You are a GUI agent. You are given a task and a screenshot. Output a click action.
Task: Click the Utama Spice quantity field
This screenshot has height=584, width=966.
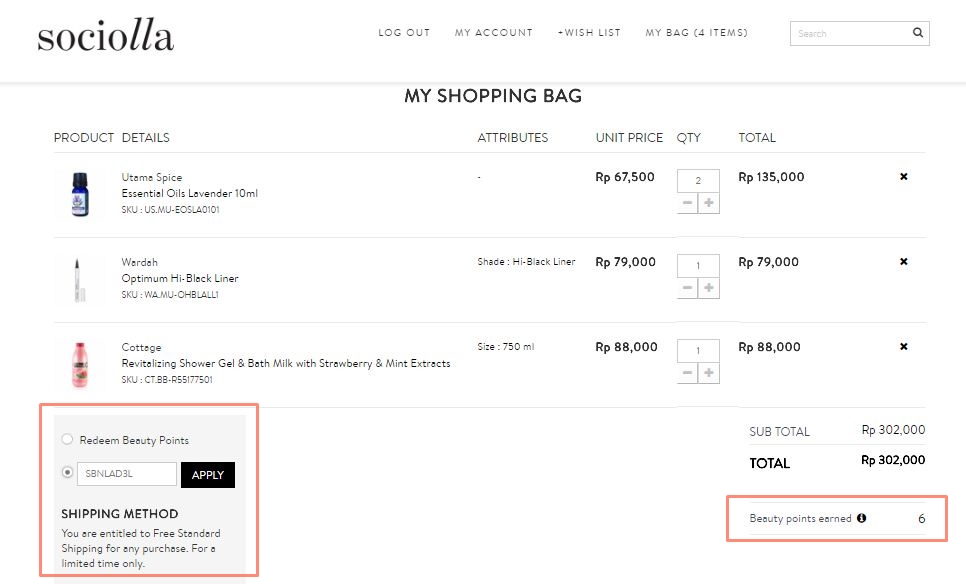(x=697, y=180)
